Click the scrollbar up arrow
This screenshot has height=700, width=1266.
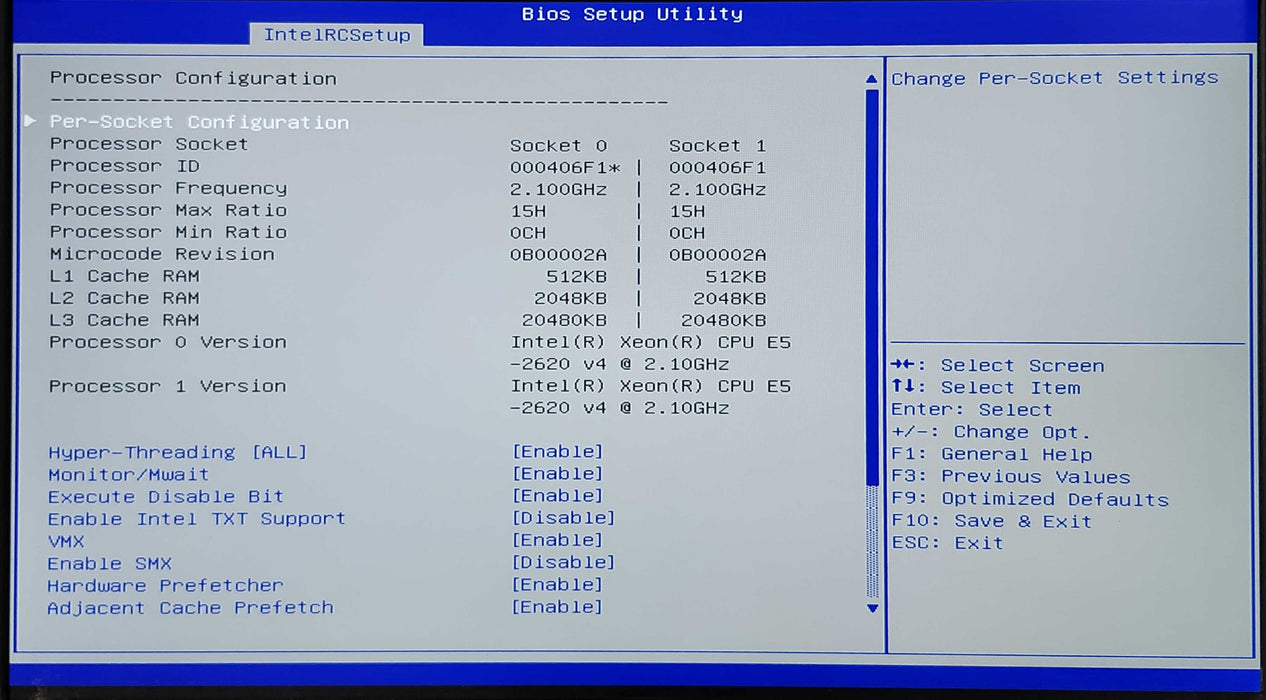point(871,76)
